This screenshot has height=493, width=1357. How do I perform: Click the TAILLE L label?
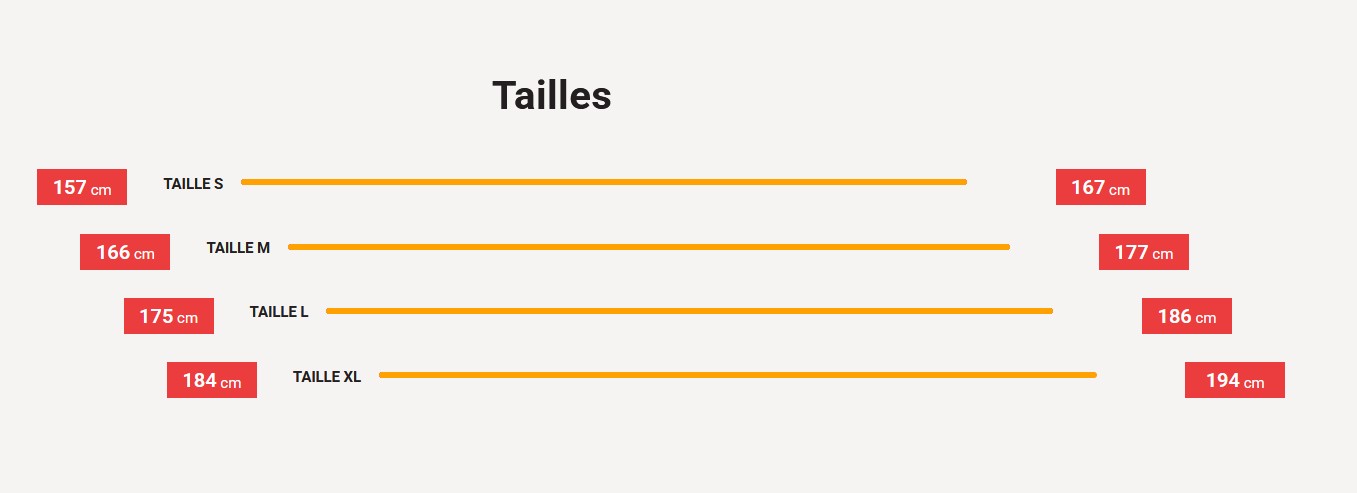[279, 312]
